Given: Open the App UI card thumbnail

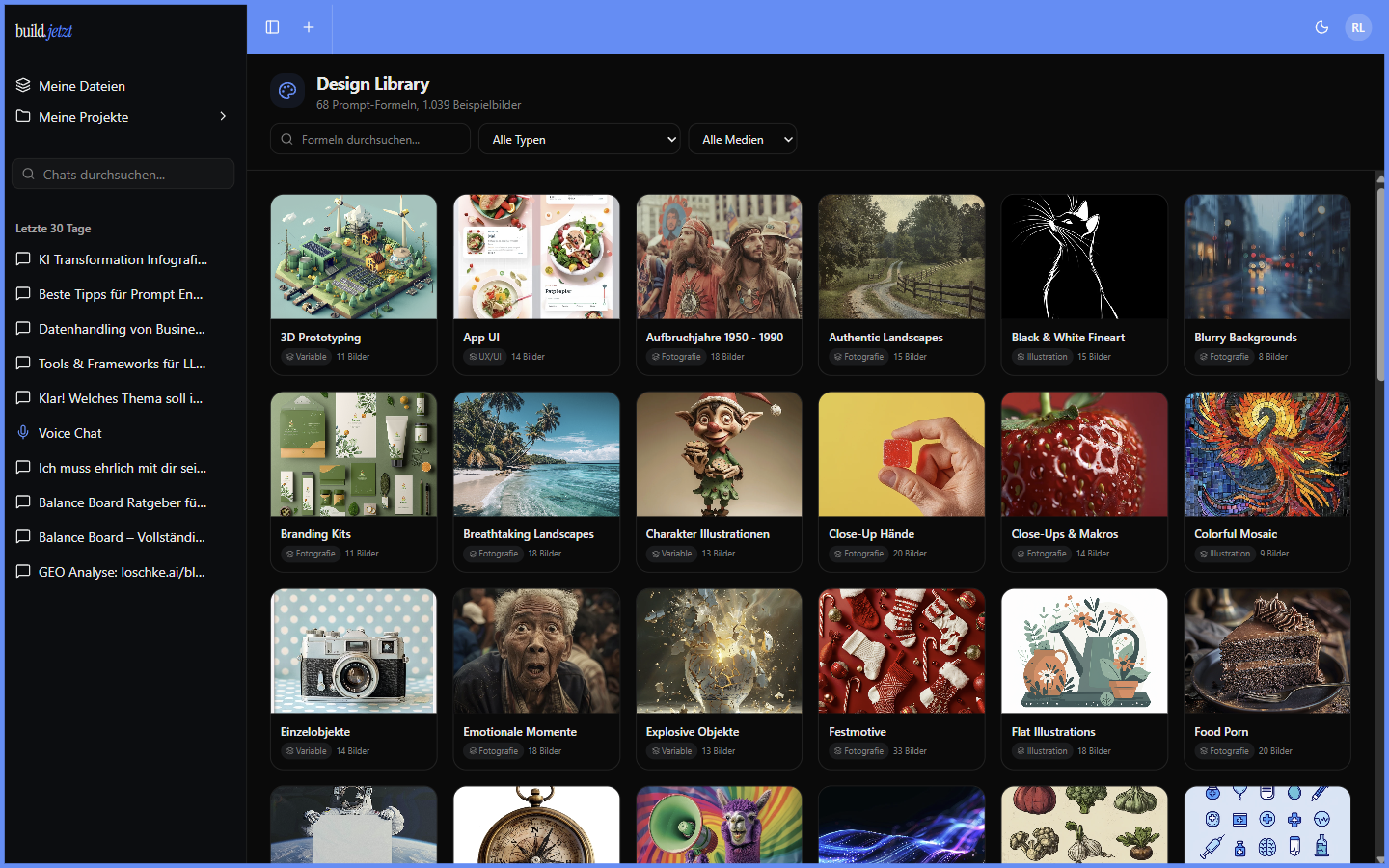Looking at the screenshot, I should point(536,257).
